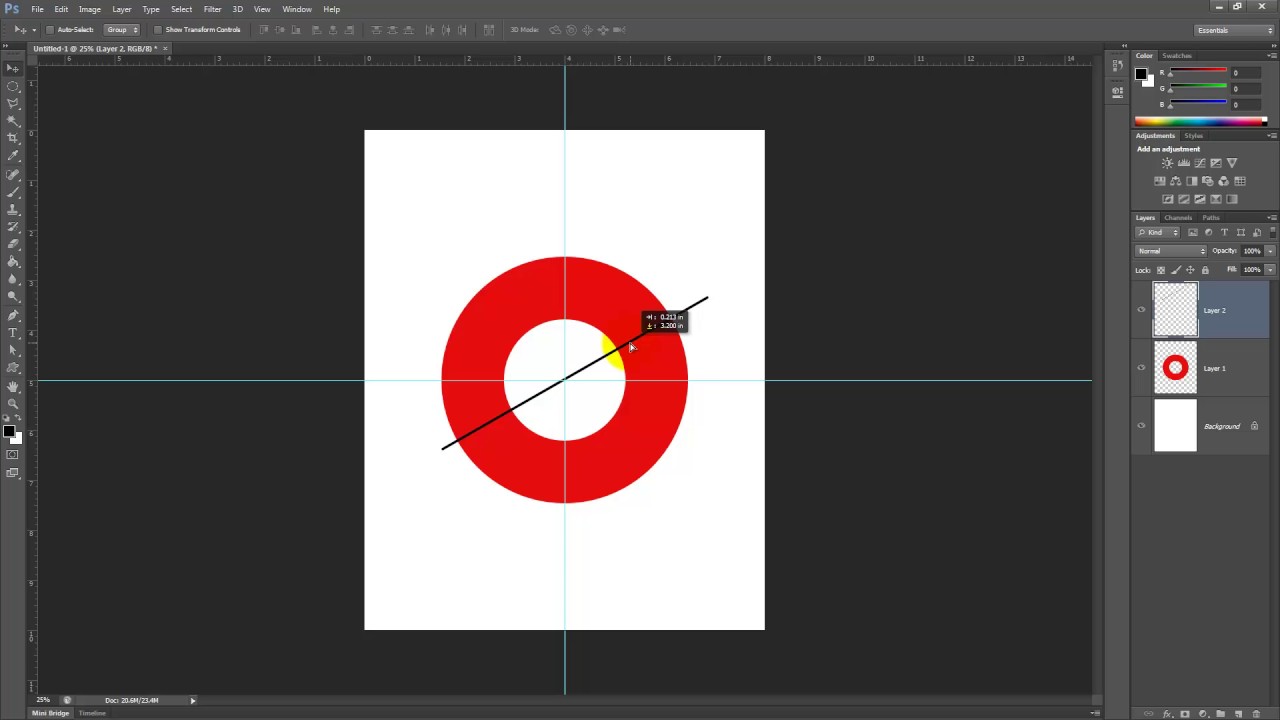Add a Black & White adjustment
Image resolution: width=1280 pixels, height=720 pixels.
1191,181
